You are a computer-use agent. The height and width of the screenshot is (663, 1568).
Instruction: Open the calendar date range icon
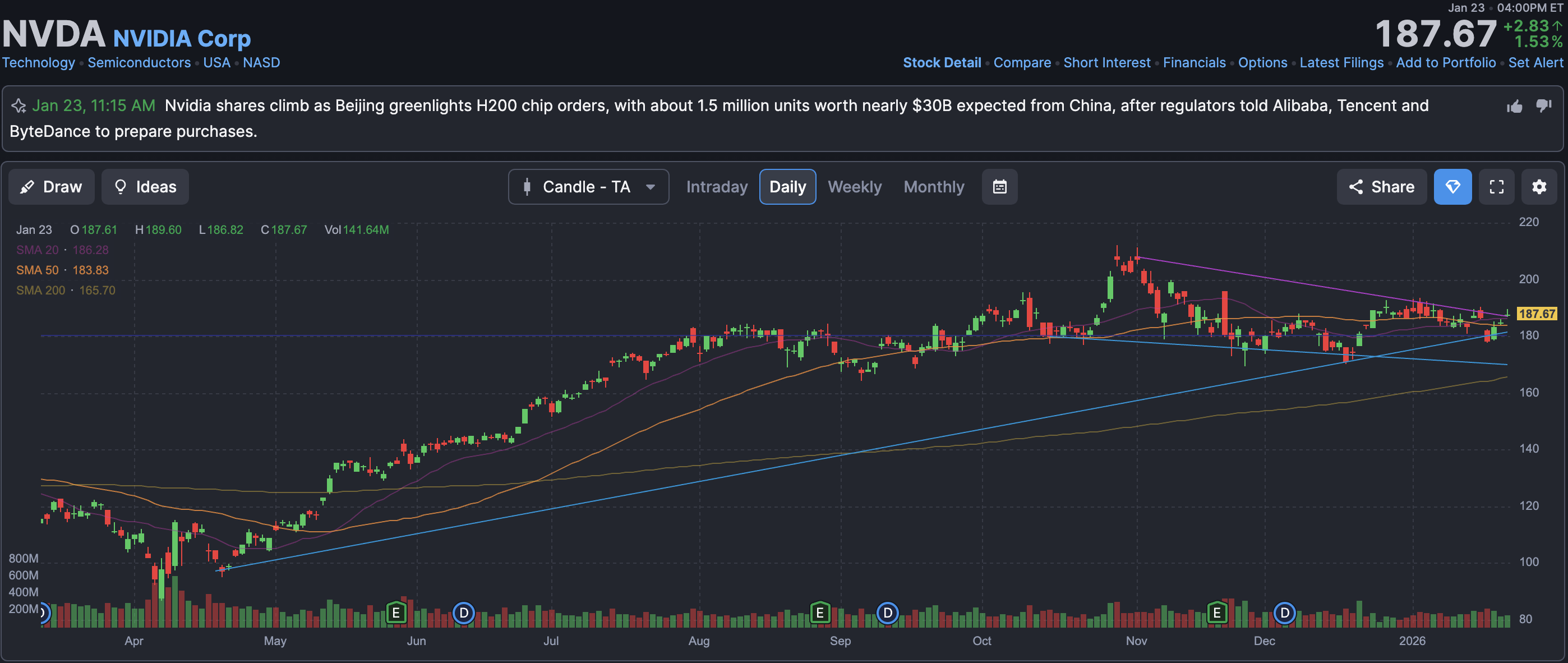pyautogui.click(x=999, y=187)
